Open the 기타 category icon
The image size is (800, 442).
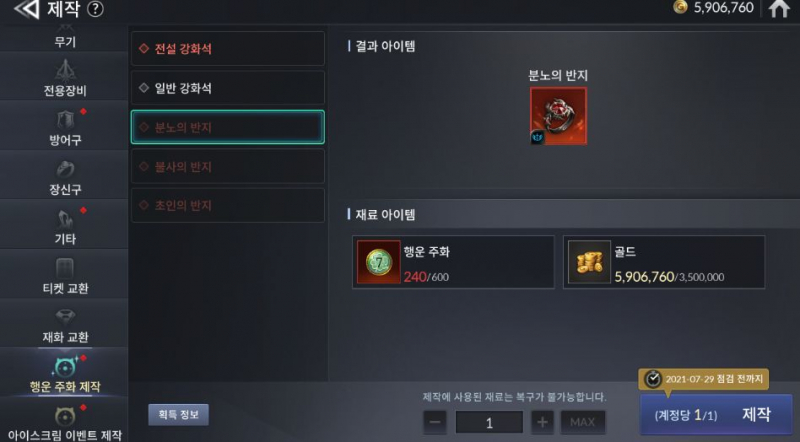pos(65,219)
